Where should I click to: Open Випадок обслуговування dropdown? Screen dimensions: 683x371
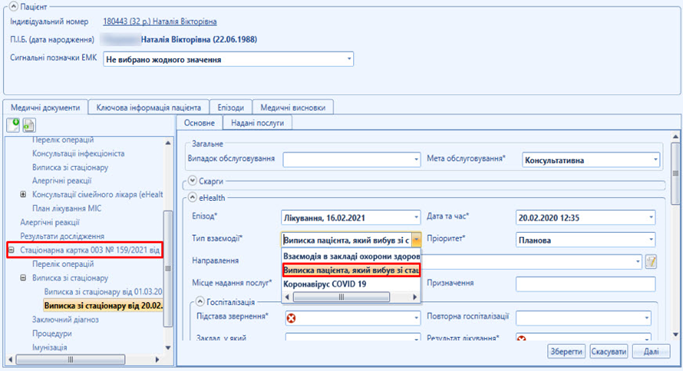[x=416, y=159]
